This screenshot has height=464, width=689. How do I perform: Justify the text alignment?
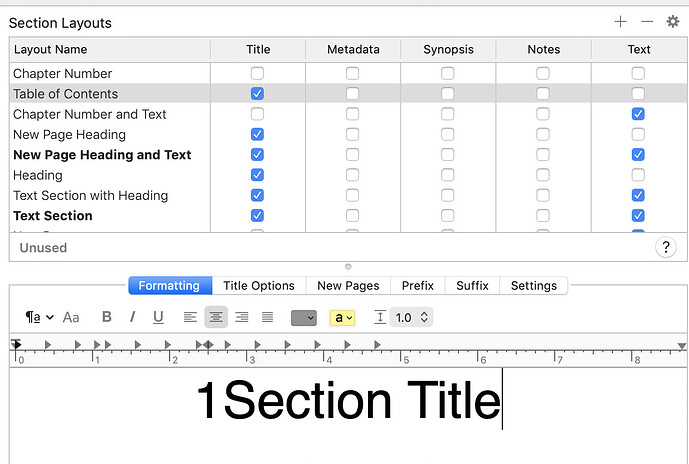point(267,317)
